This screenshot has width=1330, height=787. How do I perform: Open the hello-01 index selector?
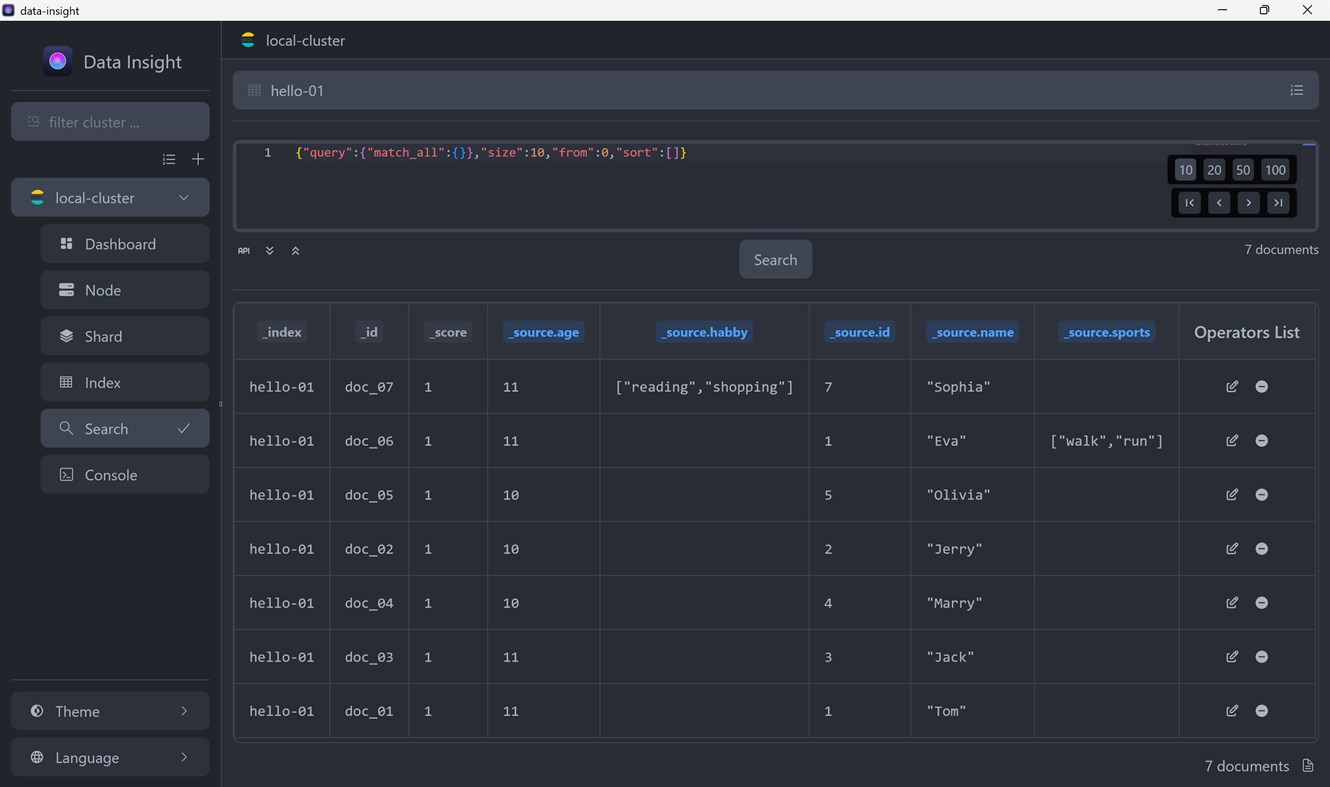pos(775,90)
